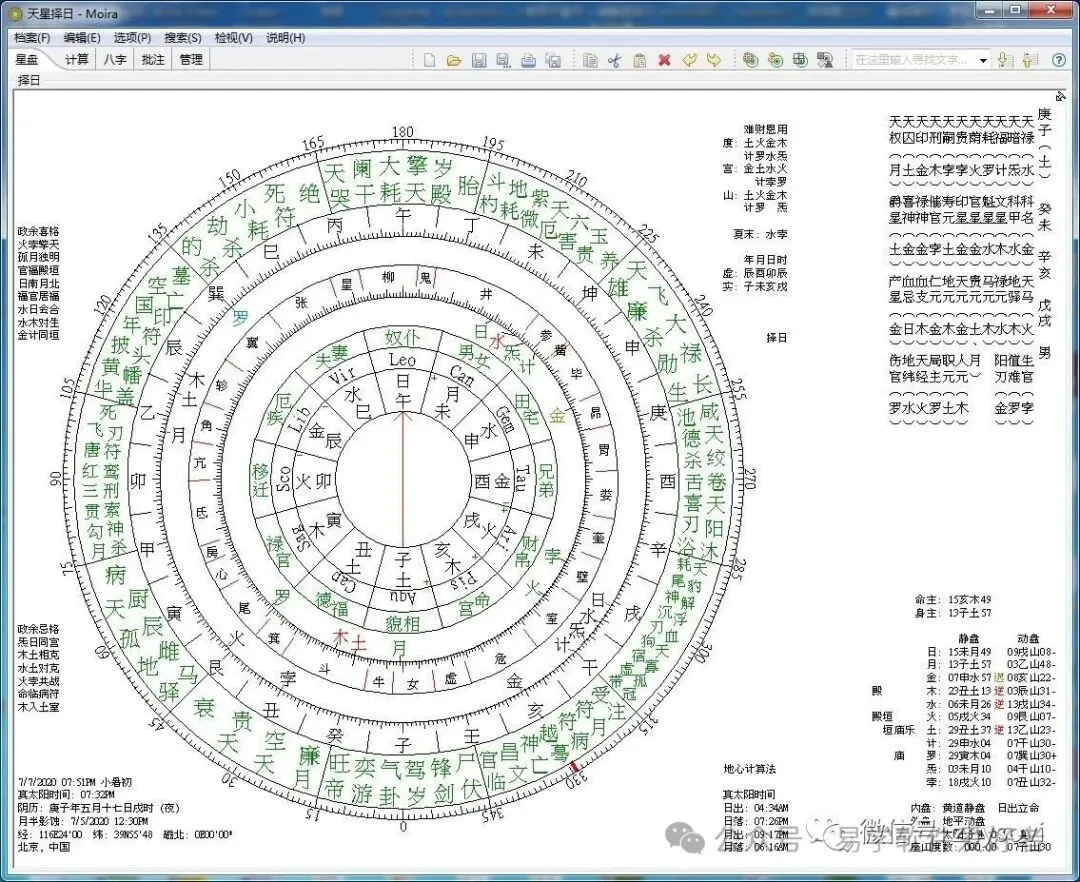Delete using the red X icon
Viewport: 1080px width, 882px height.
click(x=664, y=61)
